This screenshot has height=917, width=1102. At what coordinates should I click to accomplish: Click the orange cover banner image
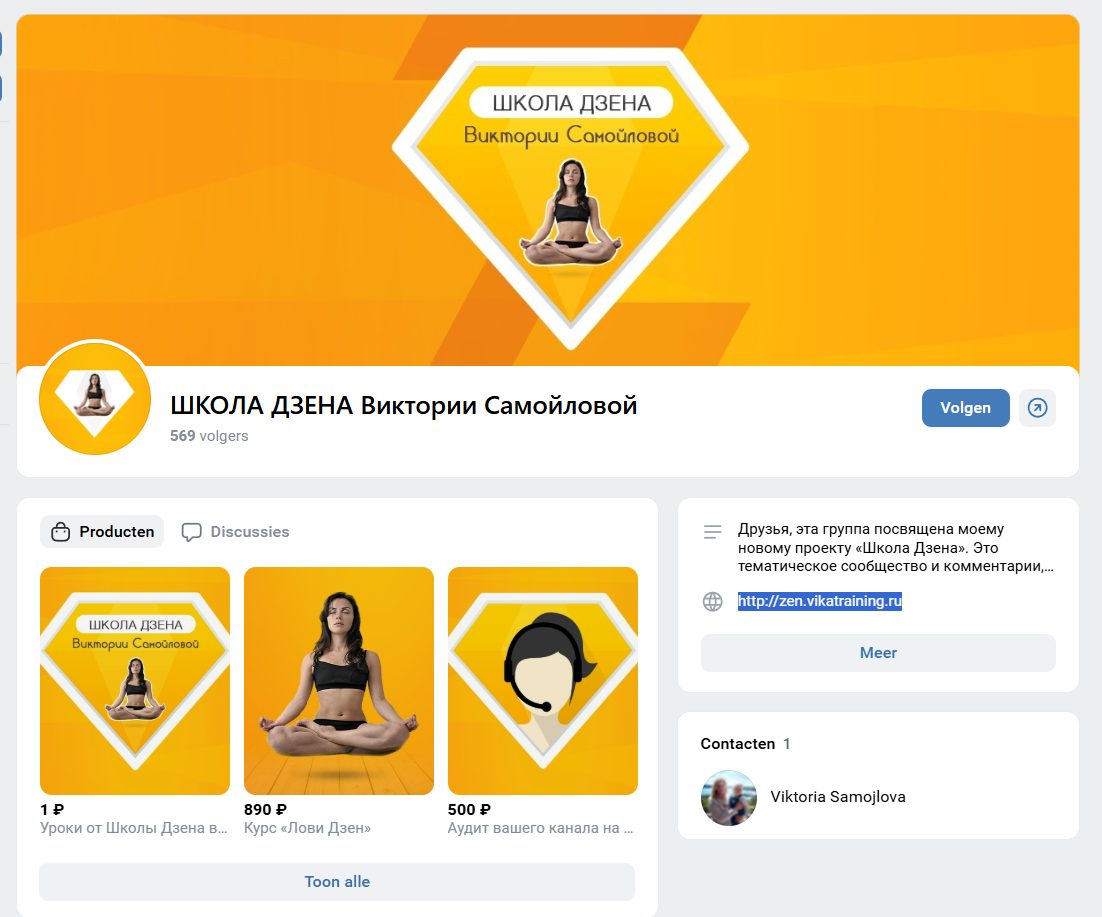(548, 190)
